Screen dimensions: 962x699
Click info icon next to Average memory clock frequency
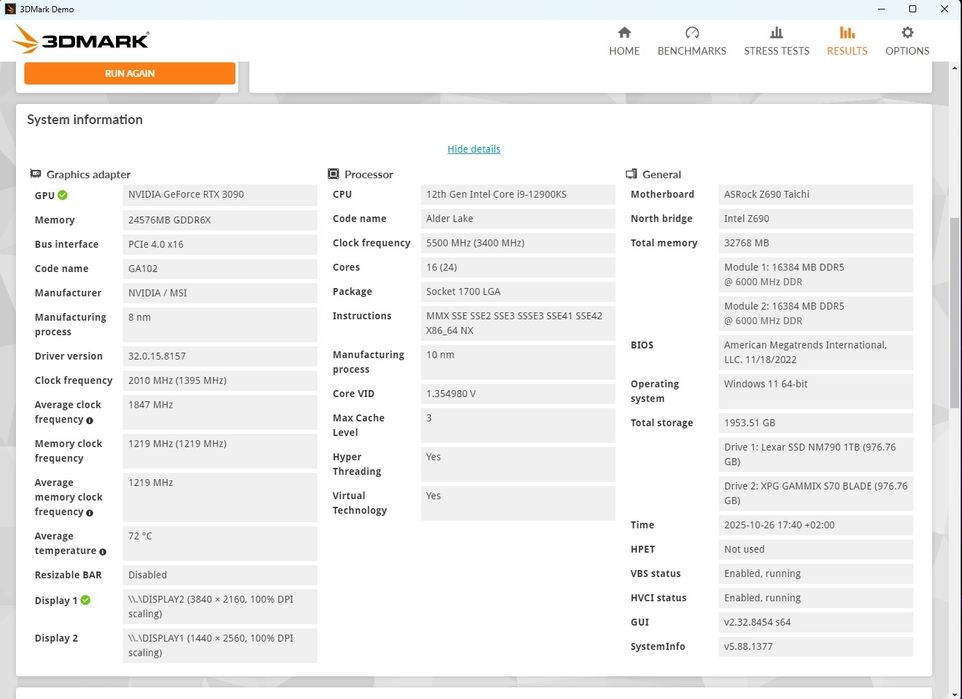[x=90, y=512]
